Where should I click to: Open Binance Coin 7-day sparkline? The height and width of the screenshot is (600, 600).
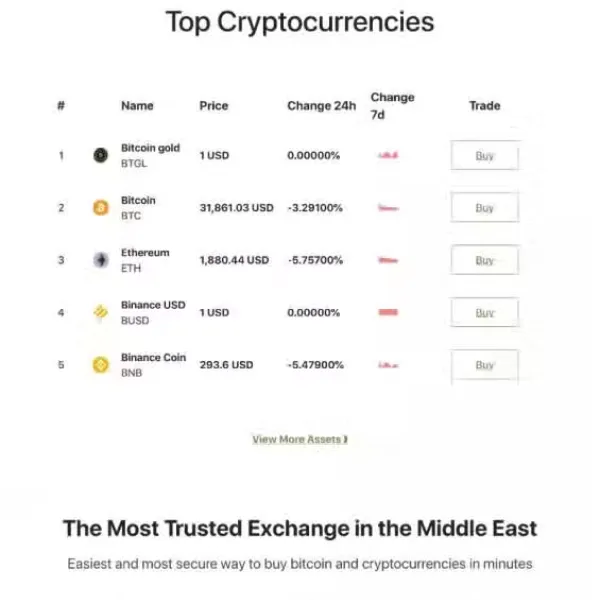click(x=388, y=365)
